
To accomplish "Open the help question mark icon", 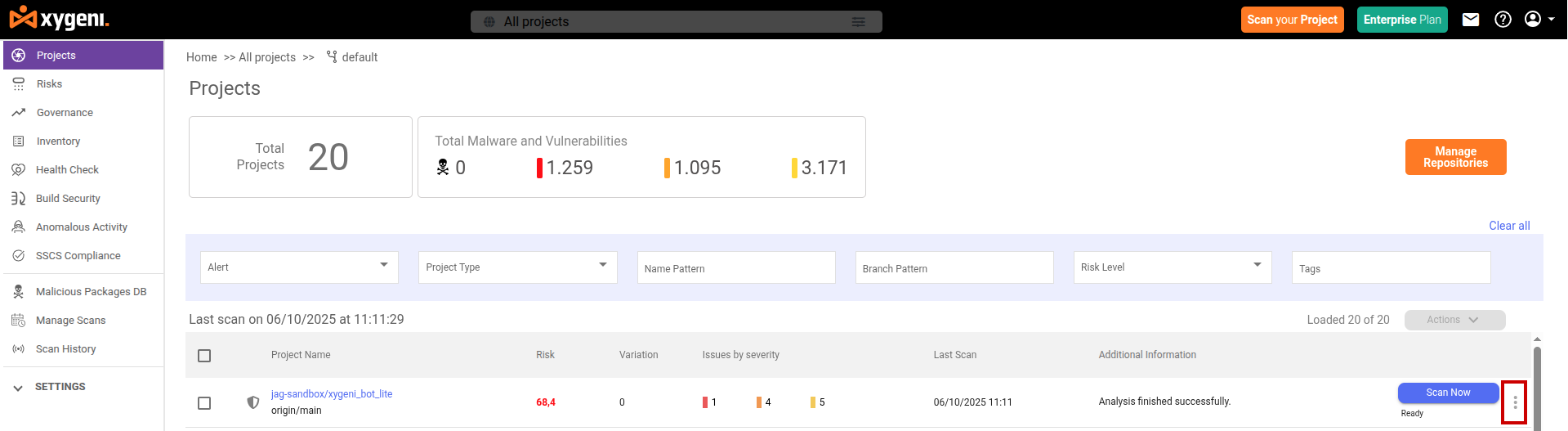I will click(x=1503, y=20).
